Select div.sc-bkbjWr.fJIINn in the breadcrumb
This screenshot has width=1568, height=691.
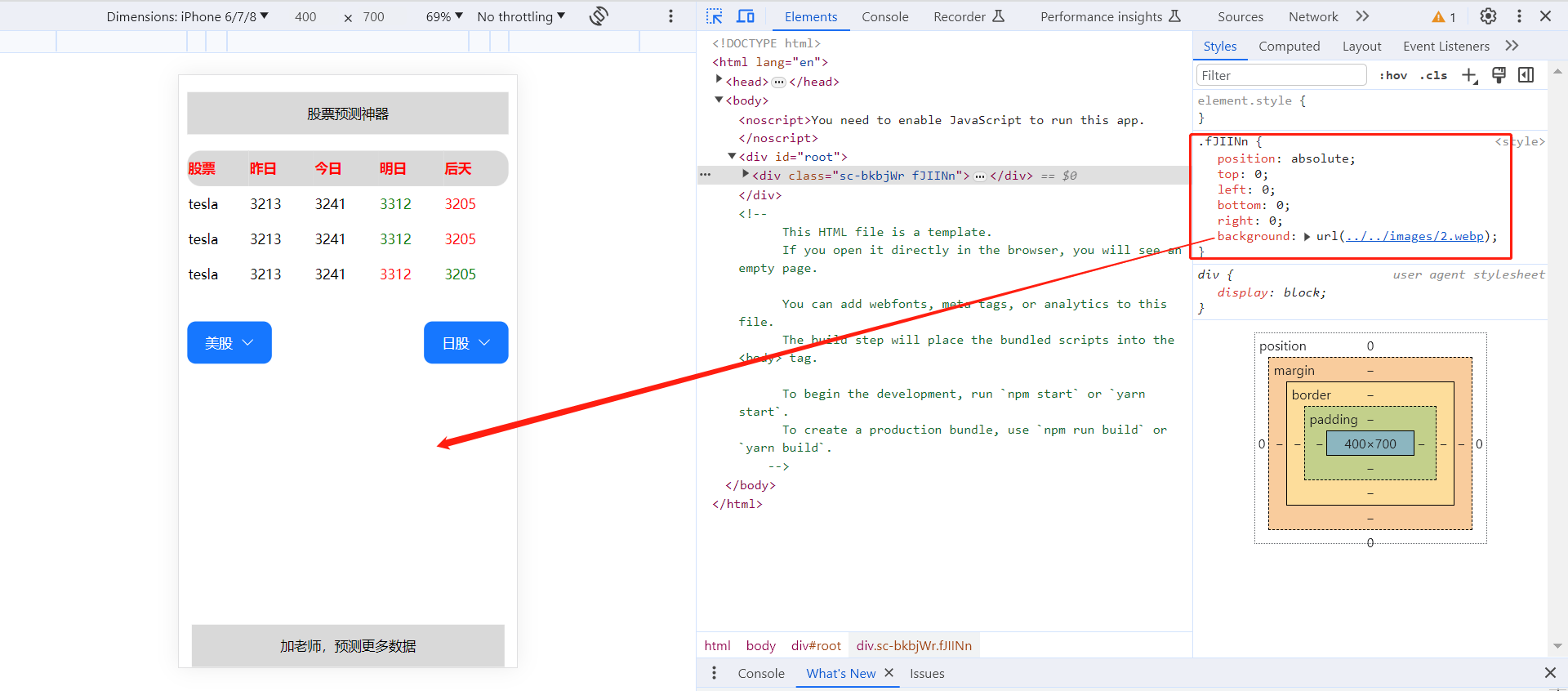pos(914,645)
